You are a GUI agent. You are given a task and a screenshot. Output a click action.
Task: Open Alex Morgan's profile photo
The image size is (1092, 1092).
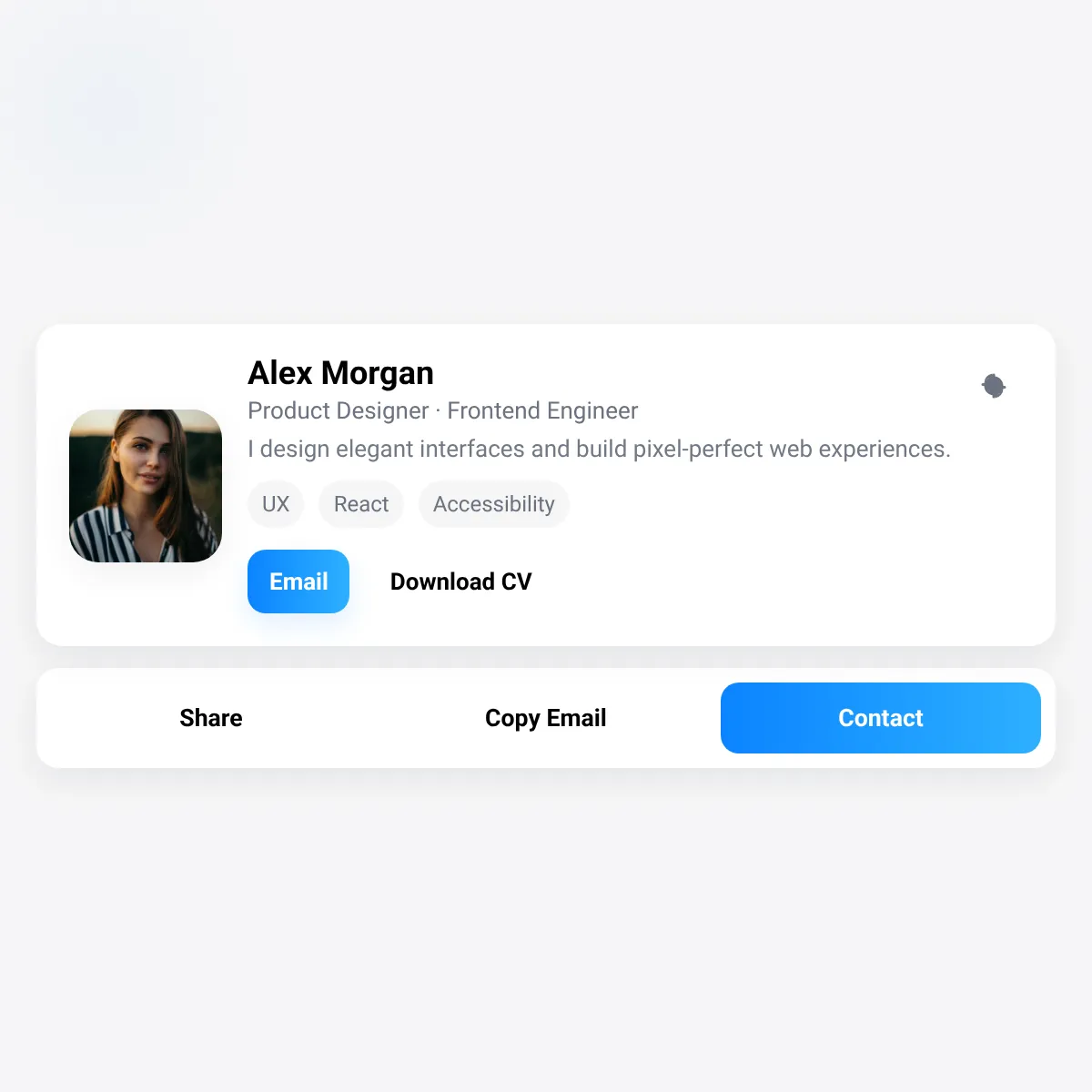click(x=146, y=486)
